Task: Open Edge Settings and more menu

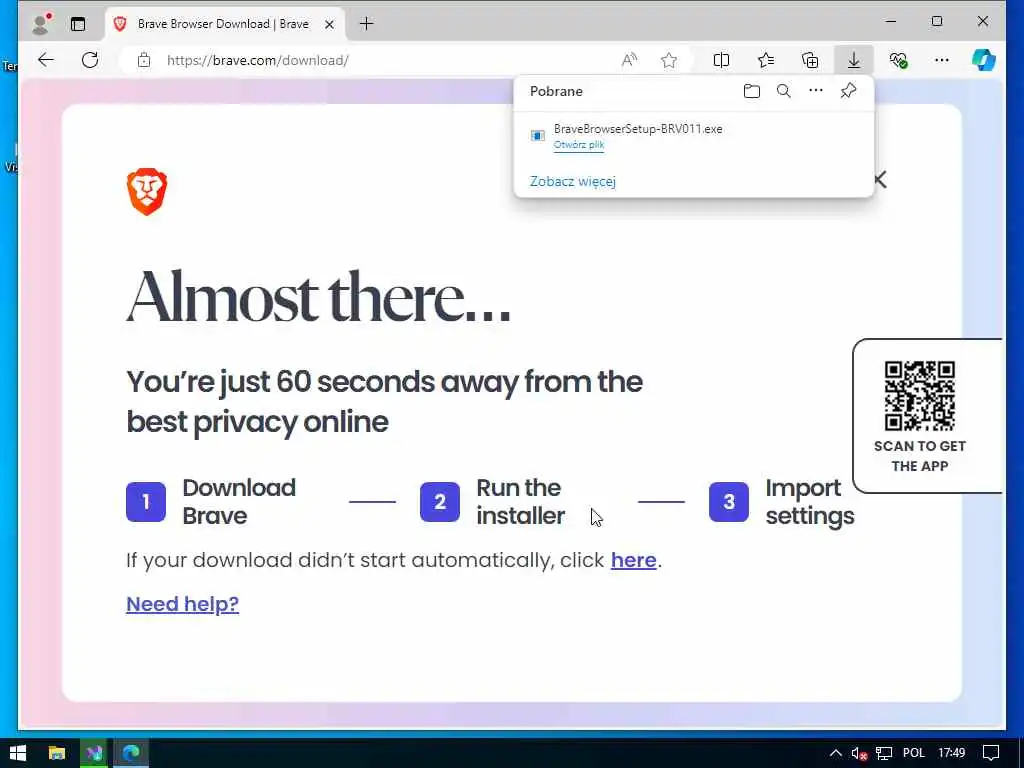Action: (942, 60)
